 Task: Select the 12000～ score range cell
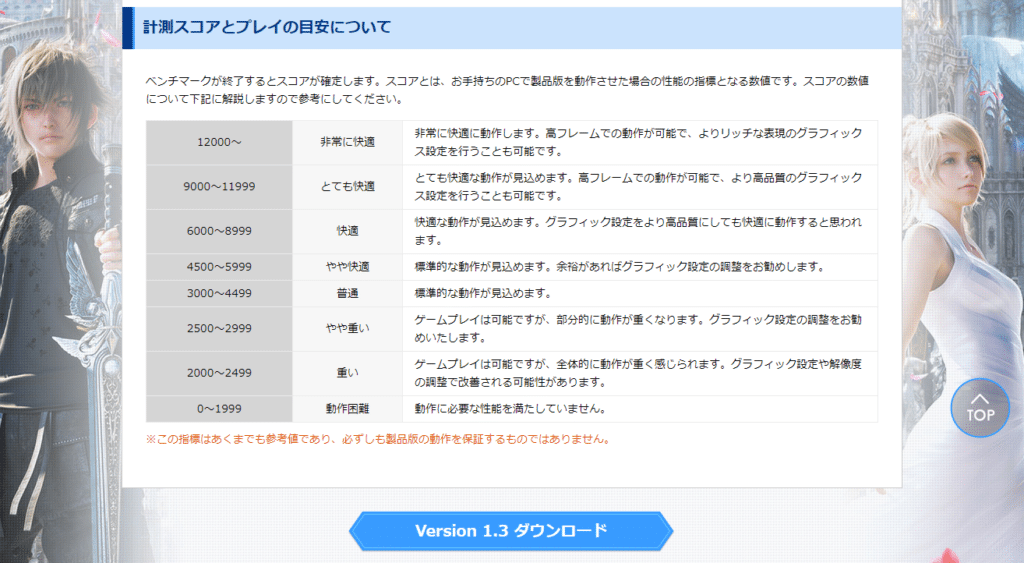219,143
